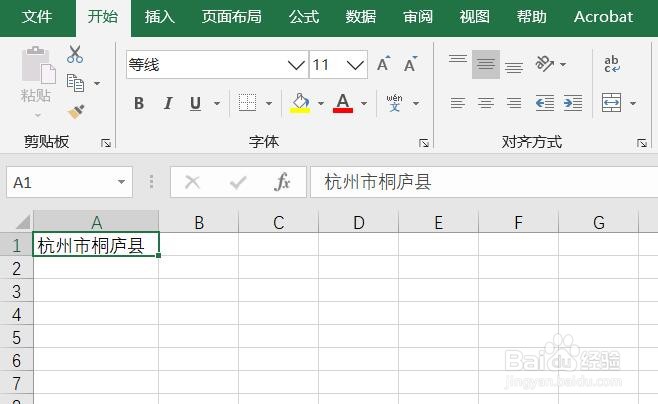Open font color dropdown arrow
The height and width of the screenshot is (404, 658).
point(364,103)
